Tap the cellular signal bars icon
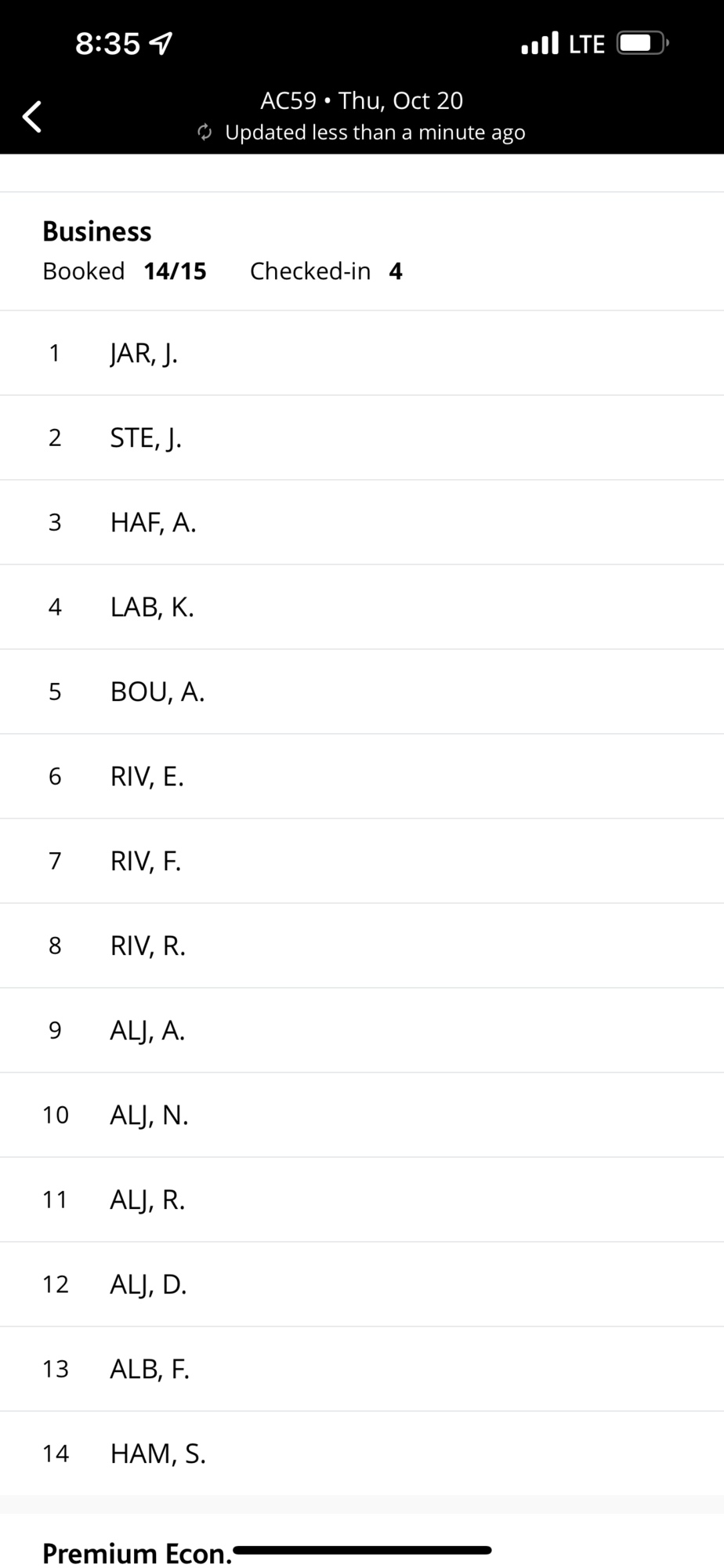 click(540, 43)
